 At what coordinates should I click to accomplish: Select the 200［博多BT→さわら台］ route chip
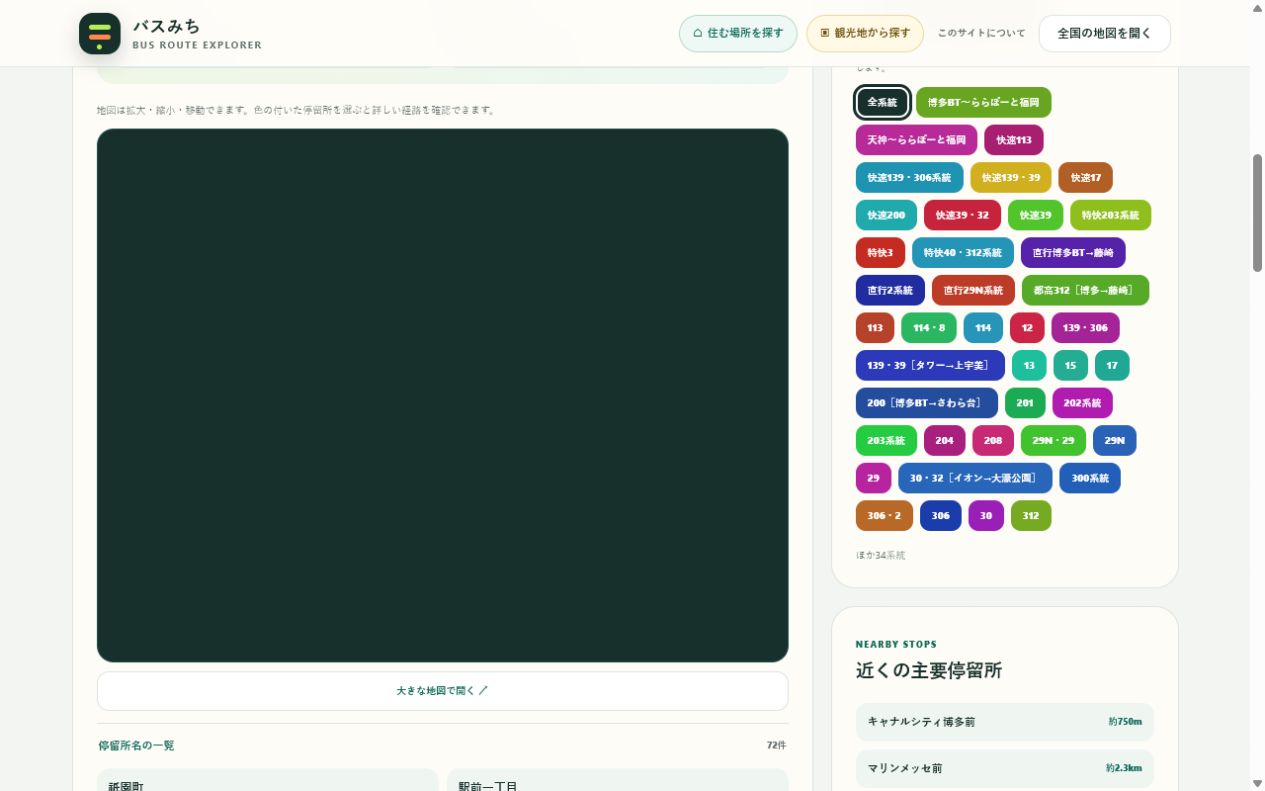tap(927, 403)
